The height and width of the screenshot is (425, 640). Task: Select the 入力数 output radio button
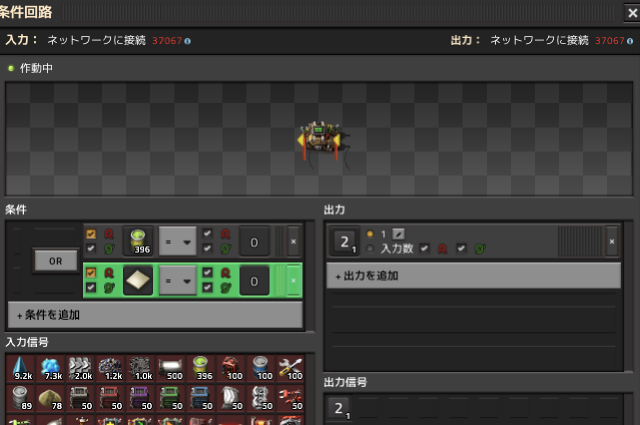click(370, 248)
